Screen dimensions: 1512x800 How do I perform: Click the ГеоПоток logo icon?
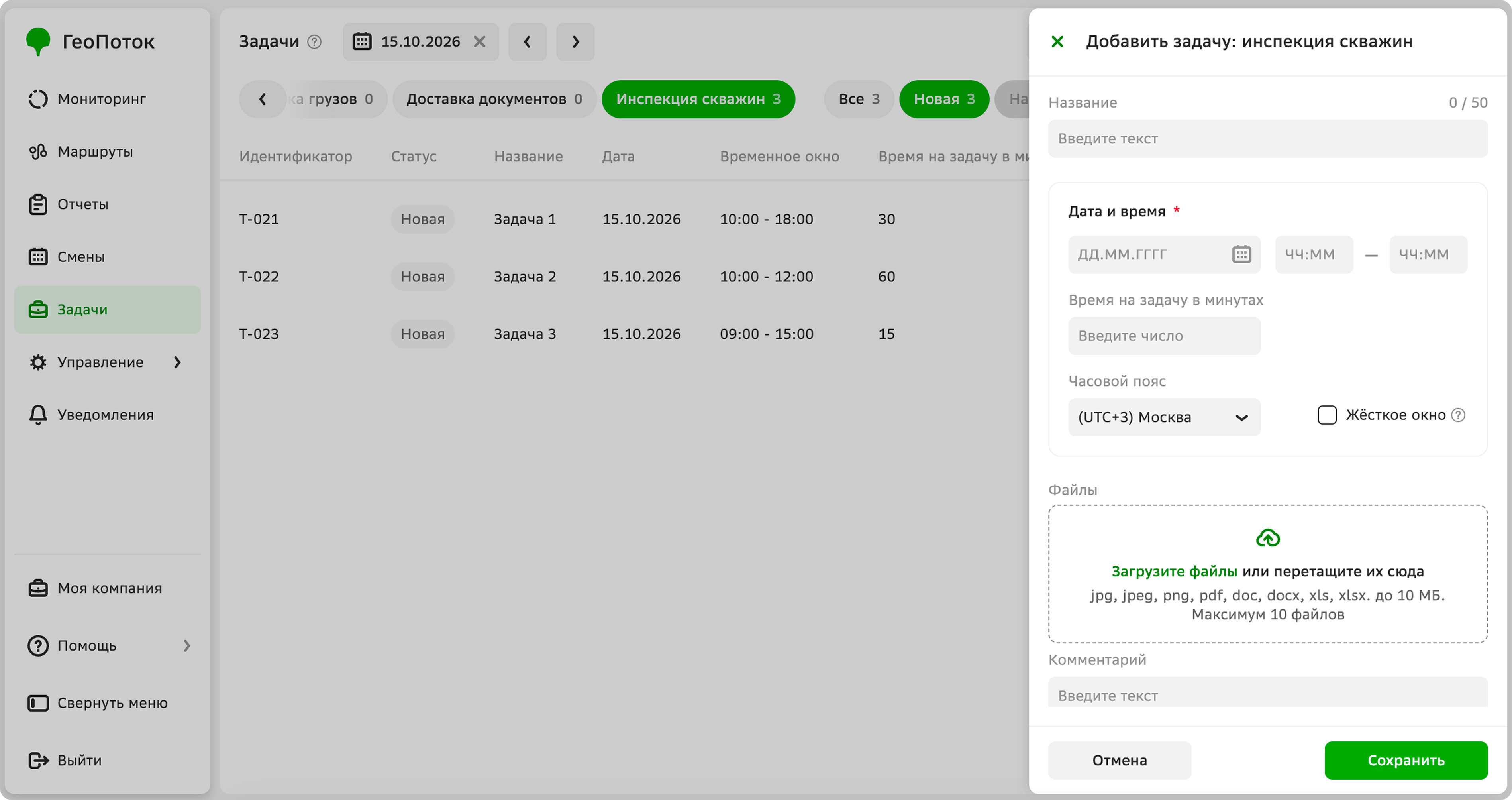click(38, 41)
